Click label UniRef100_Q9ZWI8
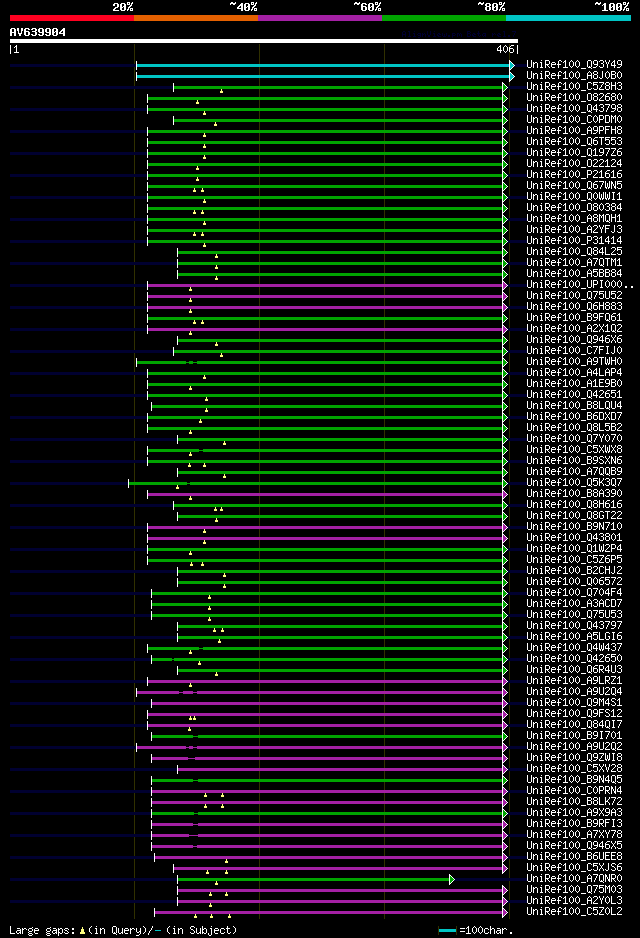 (574, 757)
